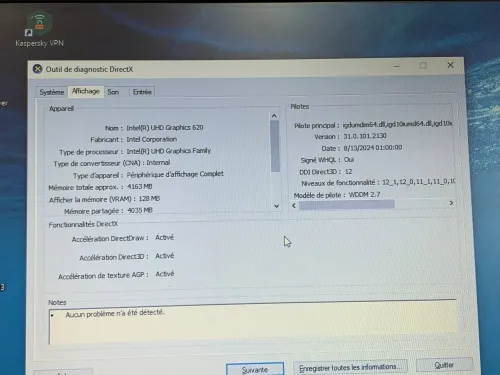Screen dimensions: 500x375
Task: Click the disabled maximize window button
Action: point(423,65)
